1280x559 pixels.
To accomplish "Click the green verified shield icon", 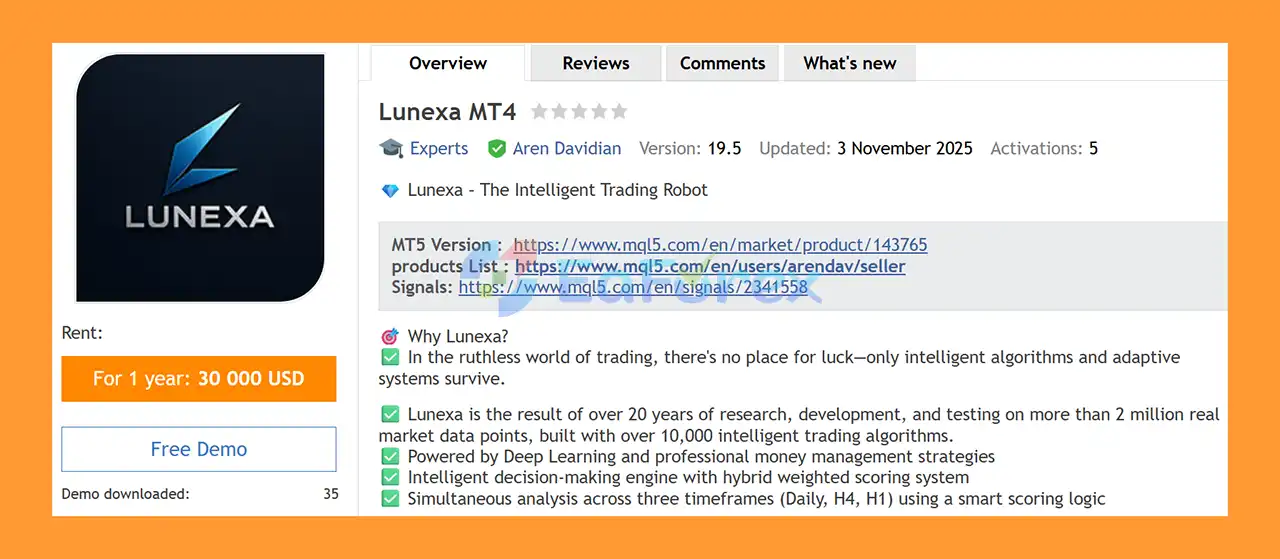I will (496, 149).
